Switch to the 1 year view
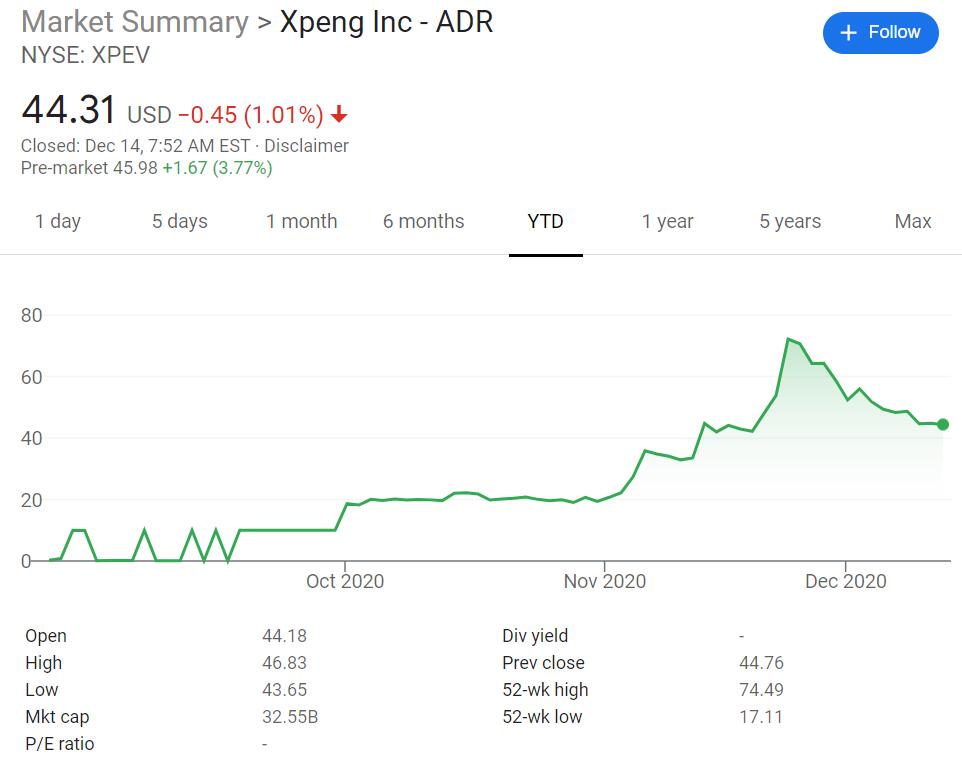Viewport: 962px width, 760px height. pos(667,221)
